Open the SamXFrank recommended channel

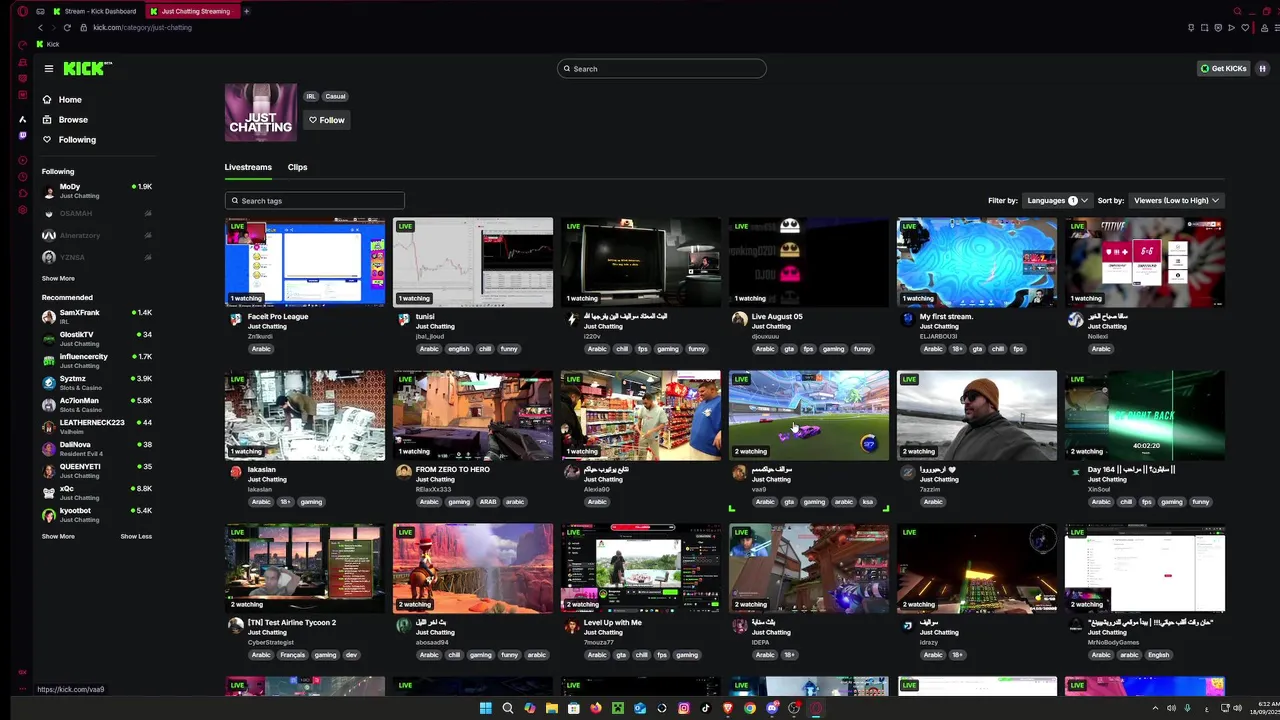point(97,317)
